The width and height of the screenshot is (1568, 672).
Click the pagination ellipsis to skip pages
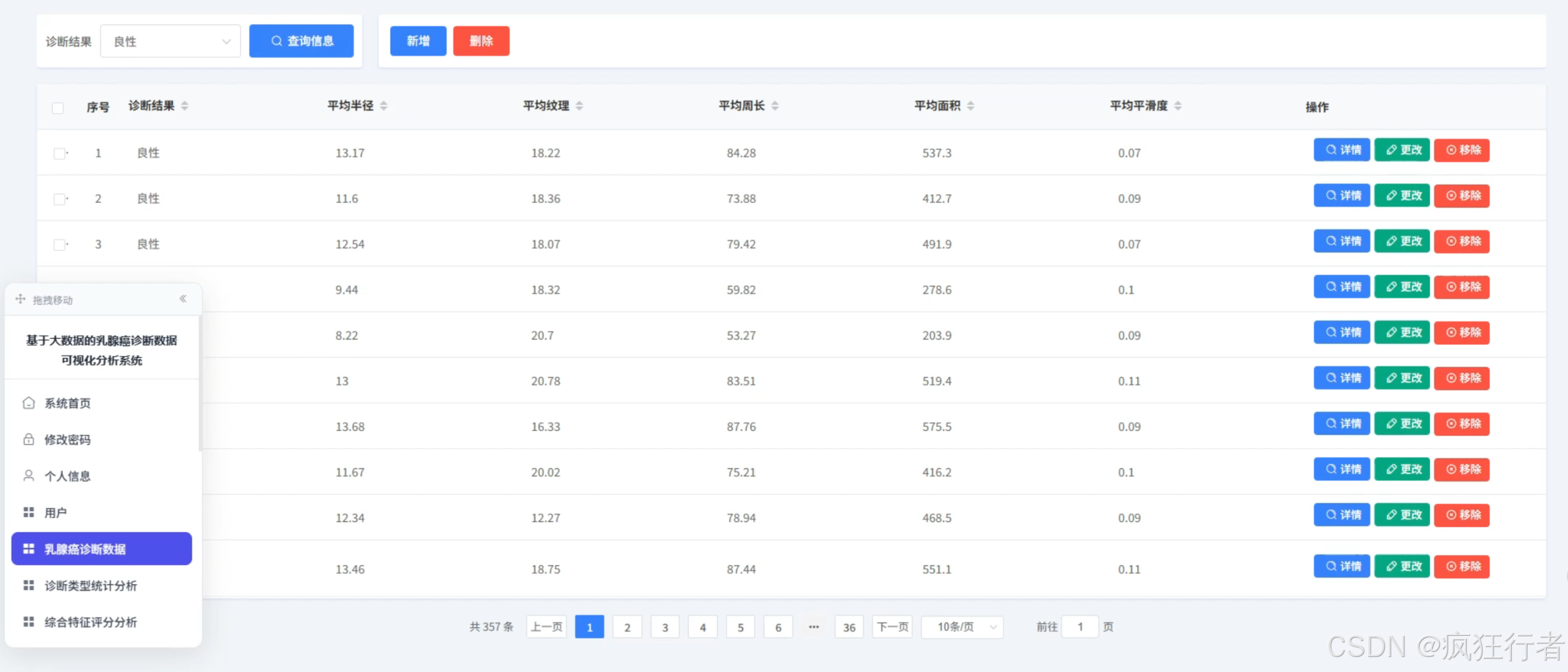tap(814, 627)
